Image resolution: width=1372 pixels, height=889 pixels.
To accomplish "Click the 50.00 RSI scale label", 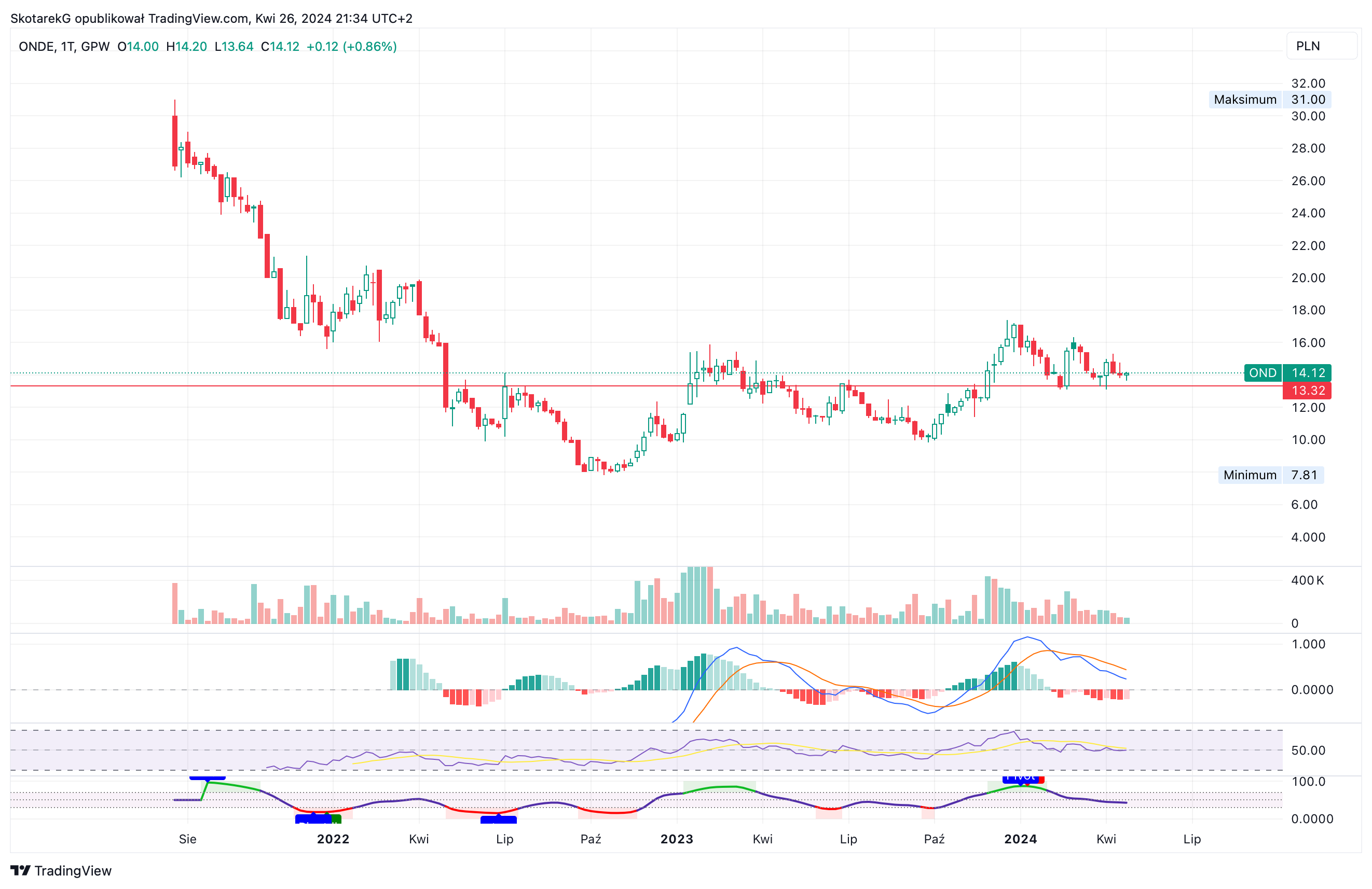I will point(1308,750).
